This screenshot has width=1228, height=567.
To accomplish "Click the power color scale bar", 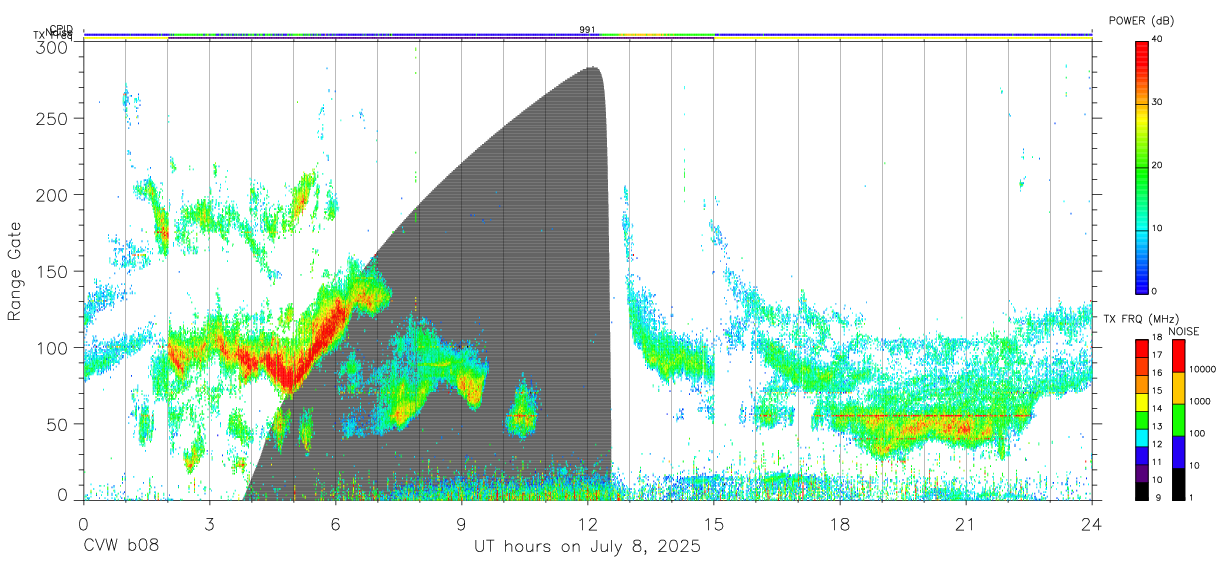I will 1141,166.
